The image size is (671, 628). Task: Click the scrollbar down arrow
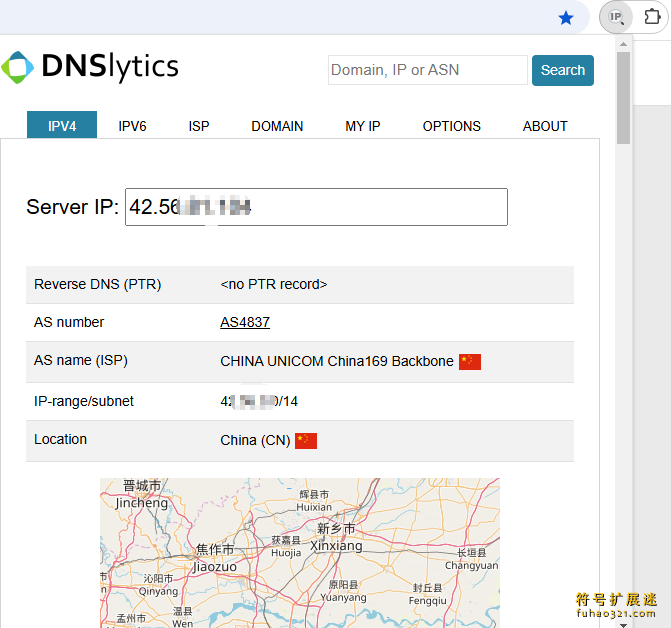pos(623,625)
